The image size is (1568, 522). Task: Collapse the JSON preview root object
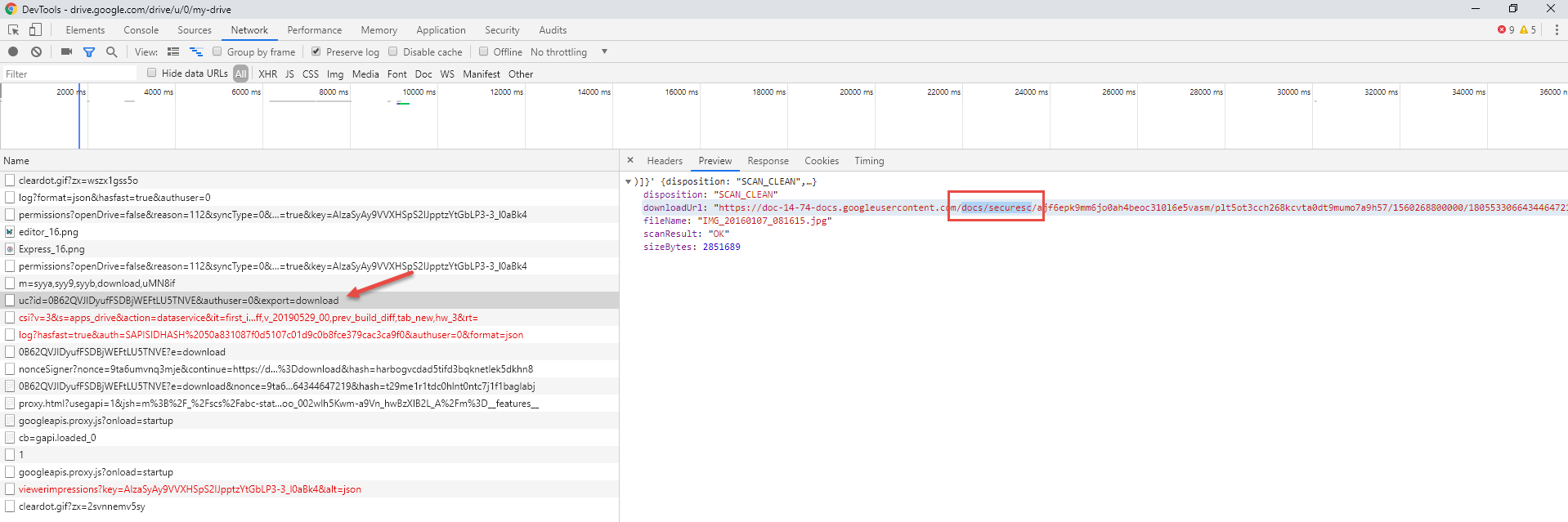point(628,181)
